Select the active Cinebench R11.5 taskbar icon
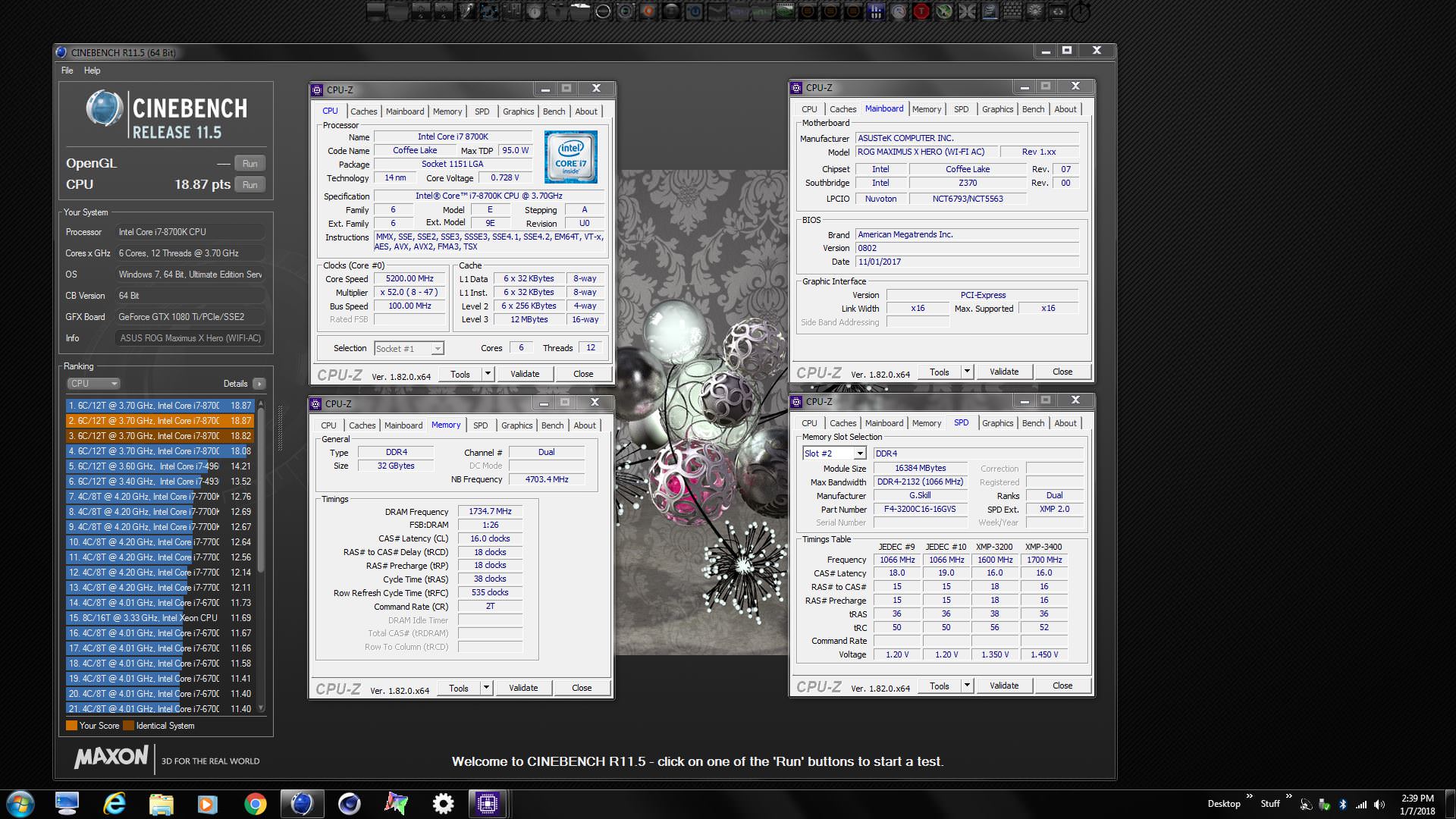 click(x=302, y=804)
